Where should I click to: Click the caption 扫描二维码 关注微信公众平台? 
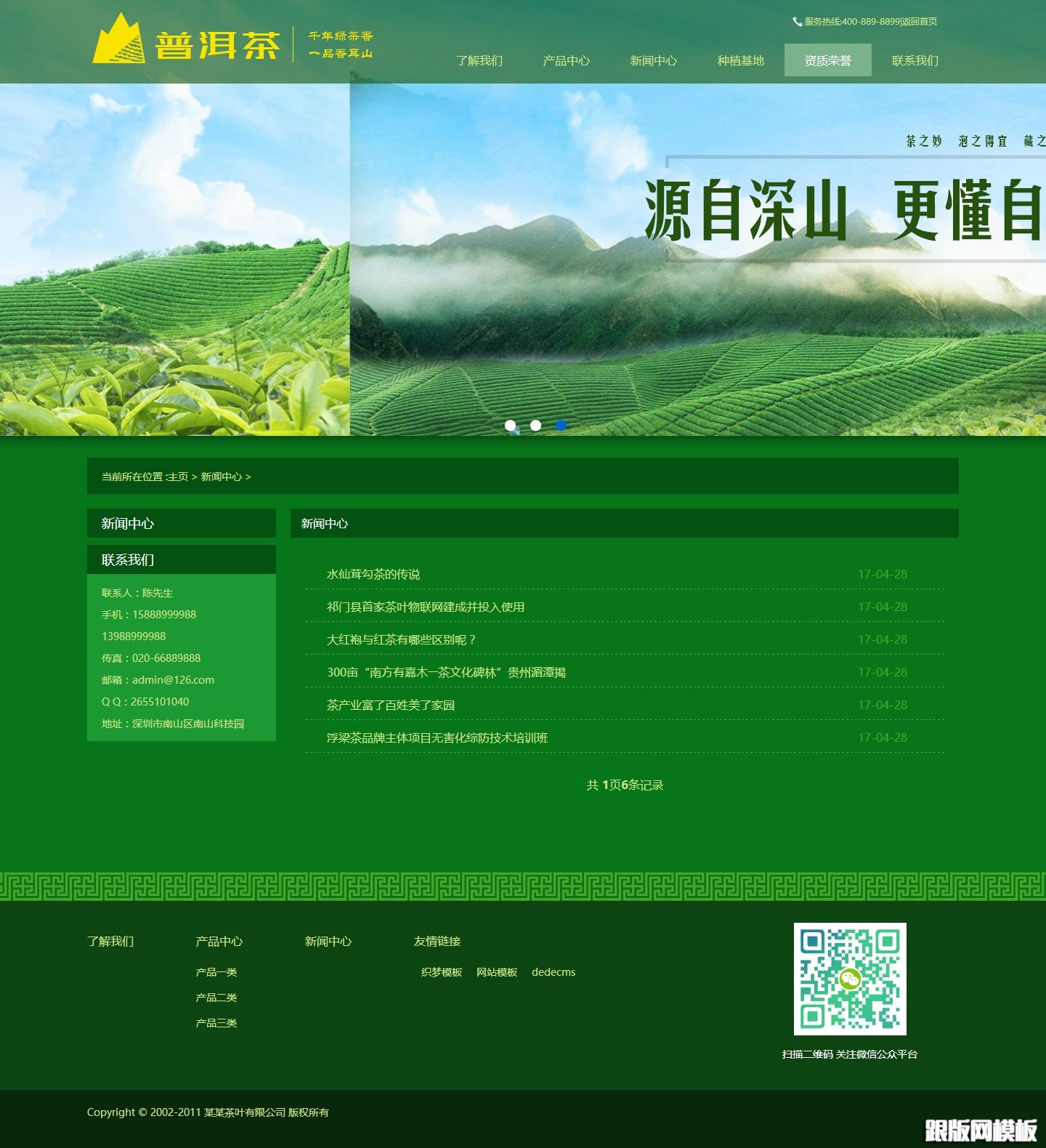coord(850,1054)
